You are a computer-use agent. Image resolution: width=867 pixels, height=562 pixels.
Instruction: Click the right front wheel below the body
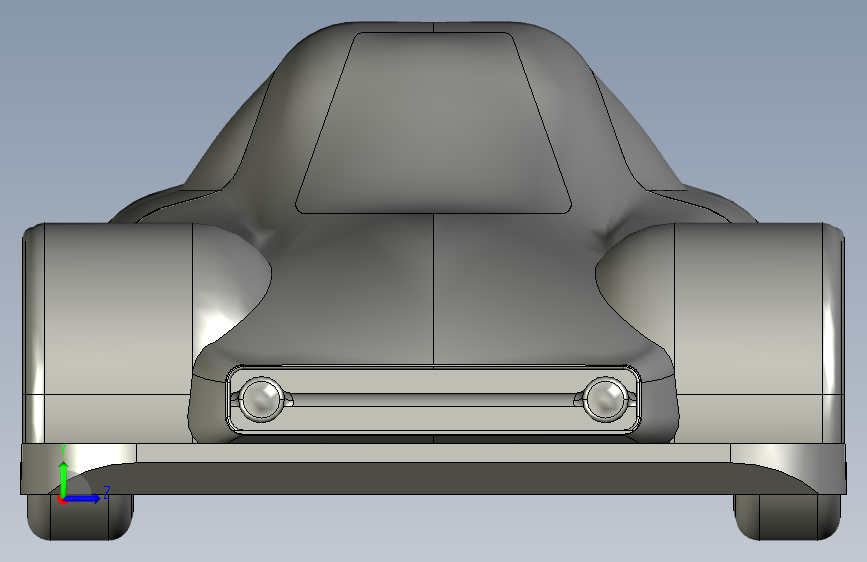coord(787,518)
